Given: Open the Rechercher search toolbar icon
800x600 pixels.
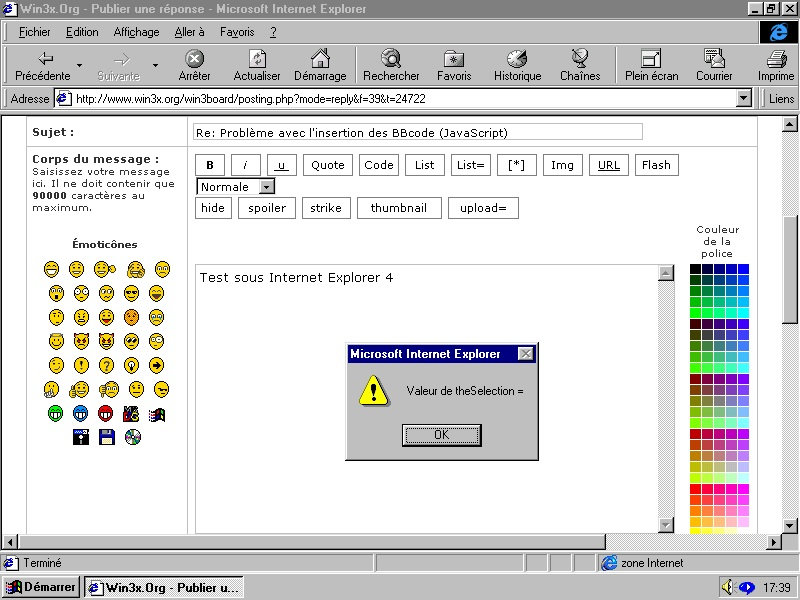Looking at the screenshot, I should point(391,59).
